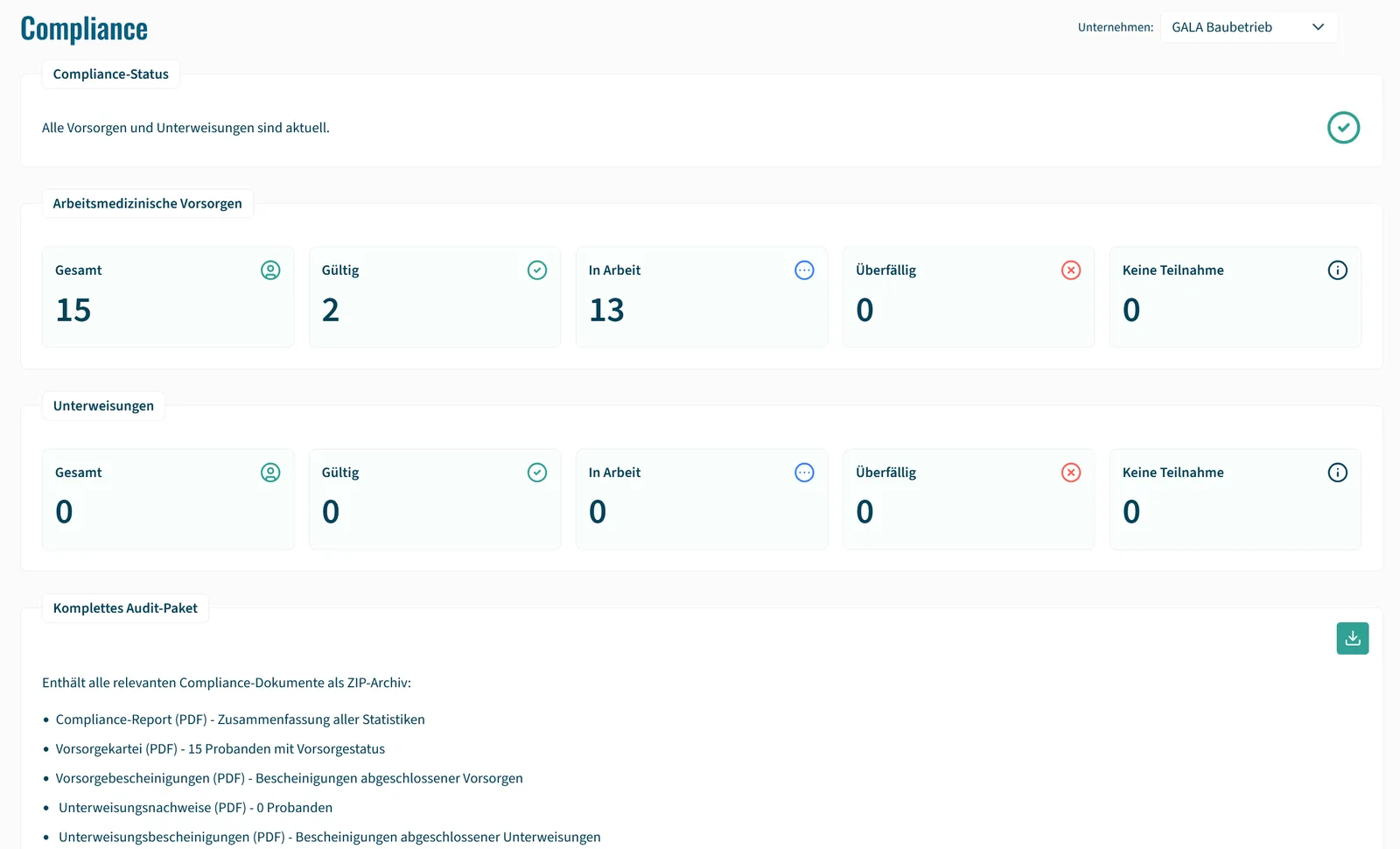Click the Komplettes Audit-Paket section label
Screen dimensions: 1400x849
(125, 608)
